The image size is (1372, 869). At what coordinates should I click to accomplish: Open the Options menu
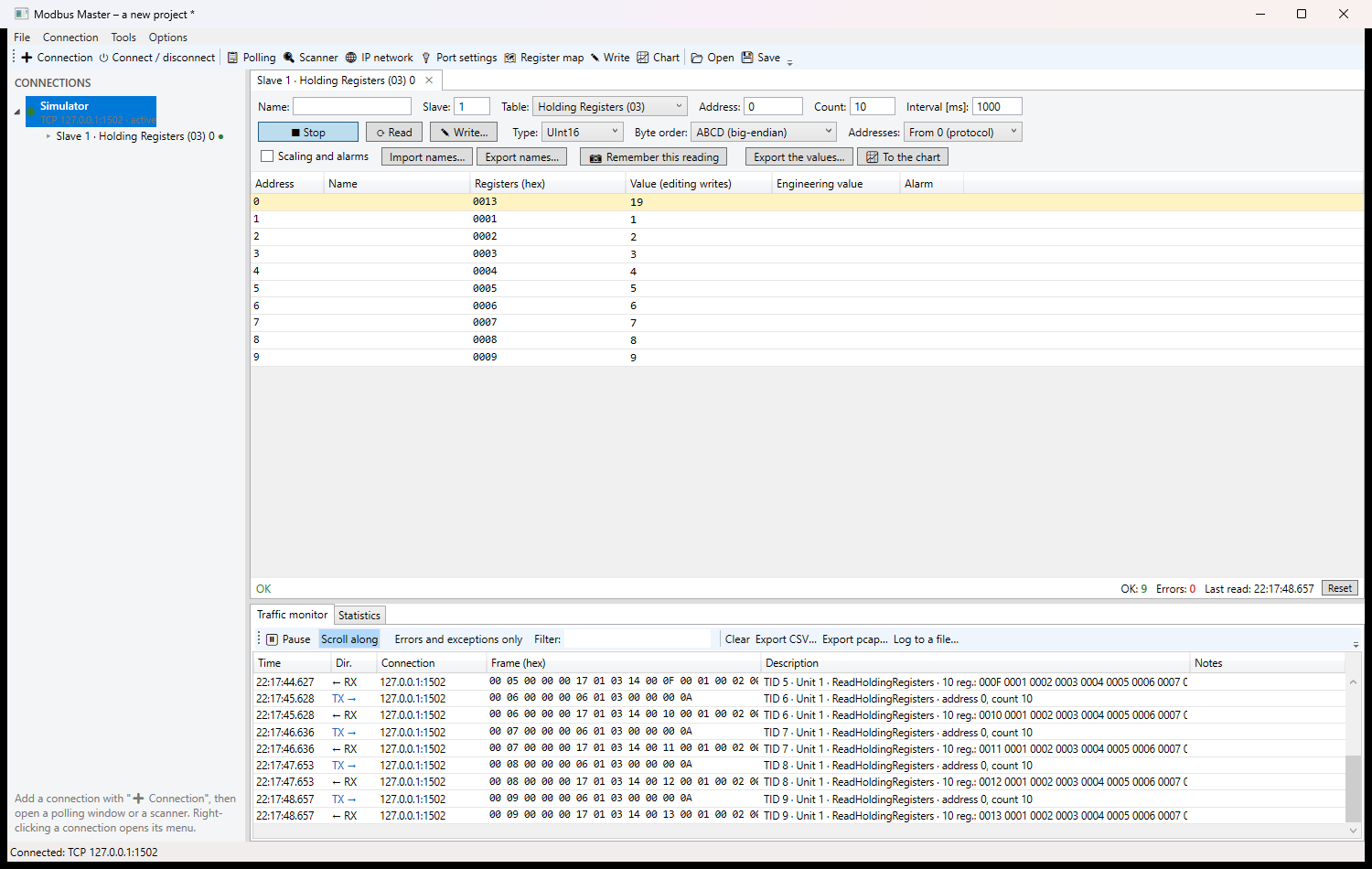pyautogui.click(x=168, y=38)
